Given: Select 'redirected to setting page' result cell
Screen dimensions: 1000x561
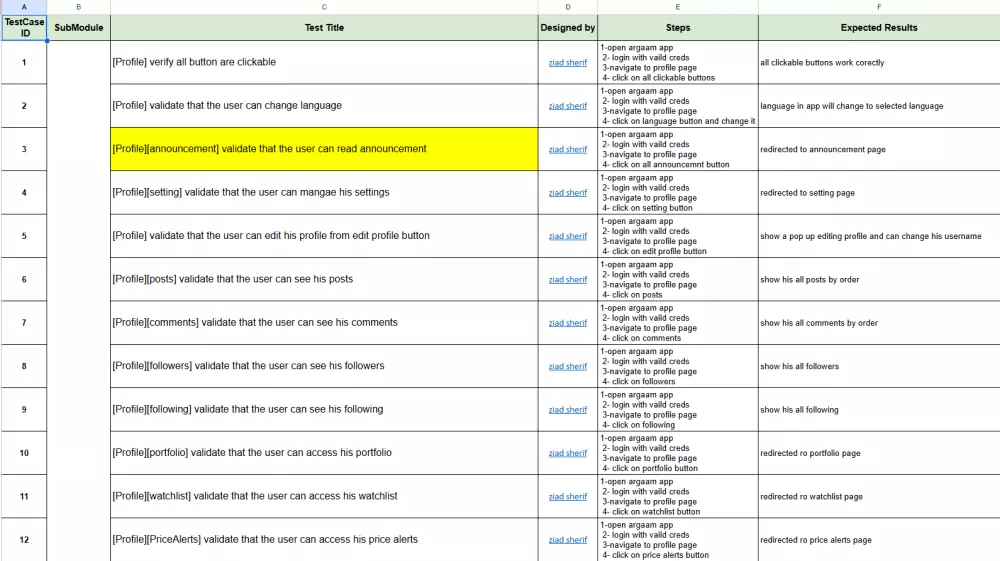Looking at the screenshot, I should (879, 193).
